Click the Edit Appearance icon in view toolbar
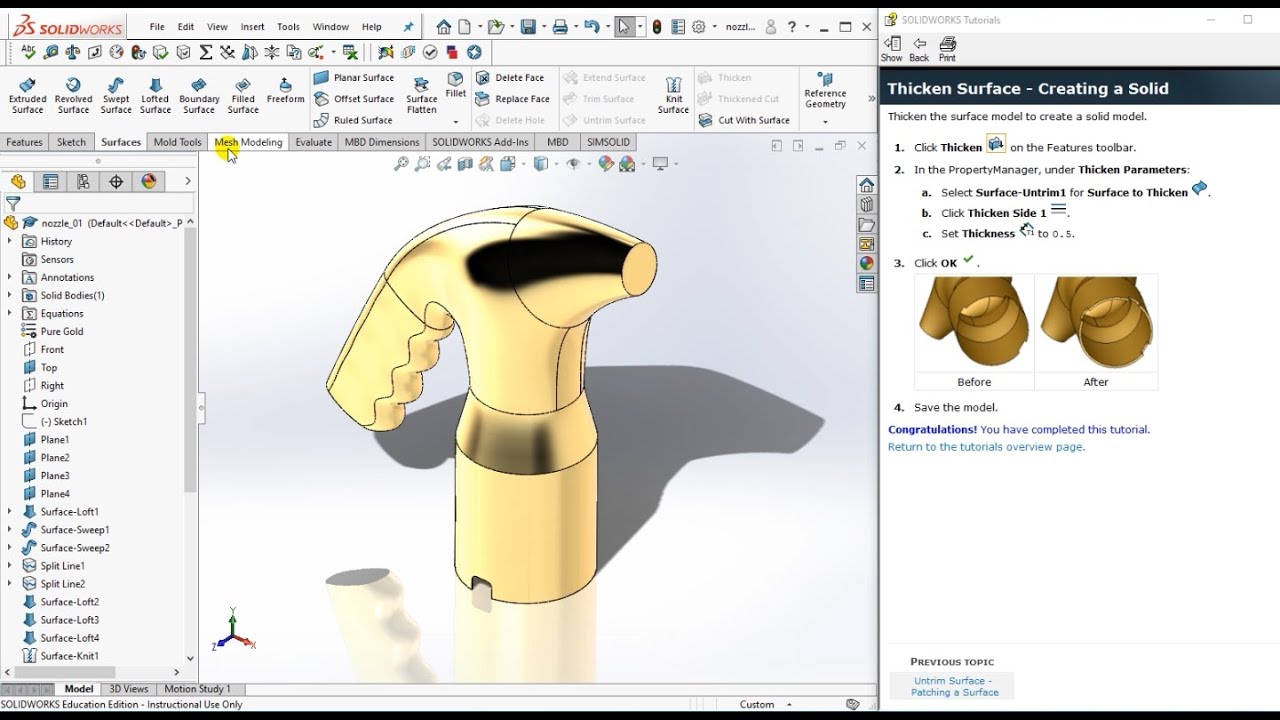1280x720 pixels. tap(606, 164)
